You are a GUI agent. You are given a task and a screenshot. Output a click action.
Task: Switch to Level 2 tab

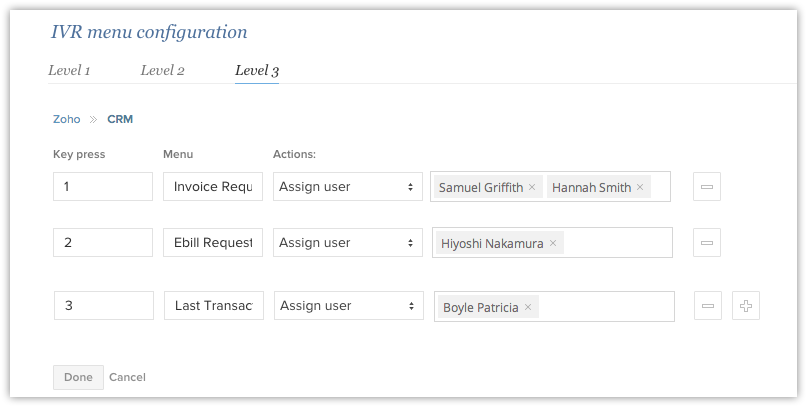[x=162, y=71]
